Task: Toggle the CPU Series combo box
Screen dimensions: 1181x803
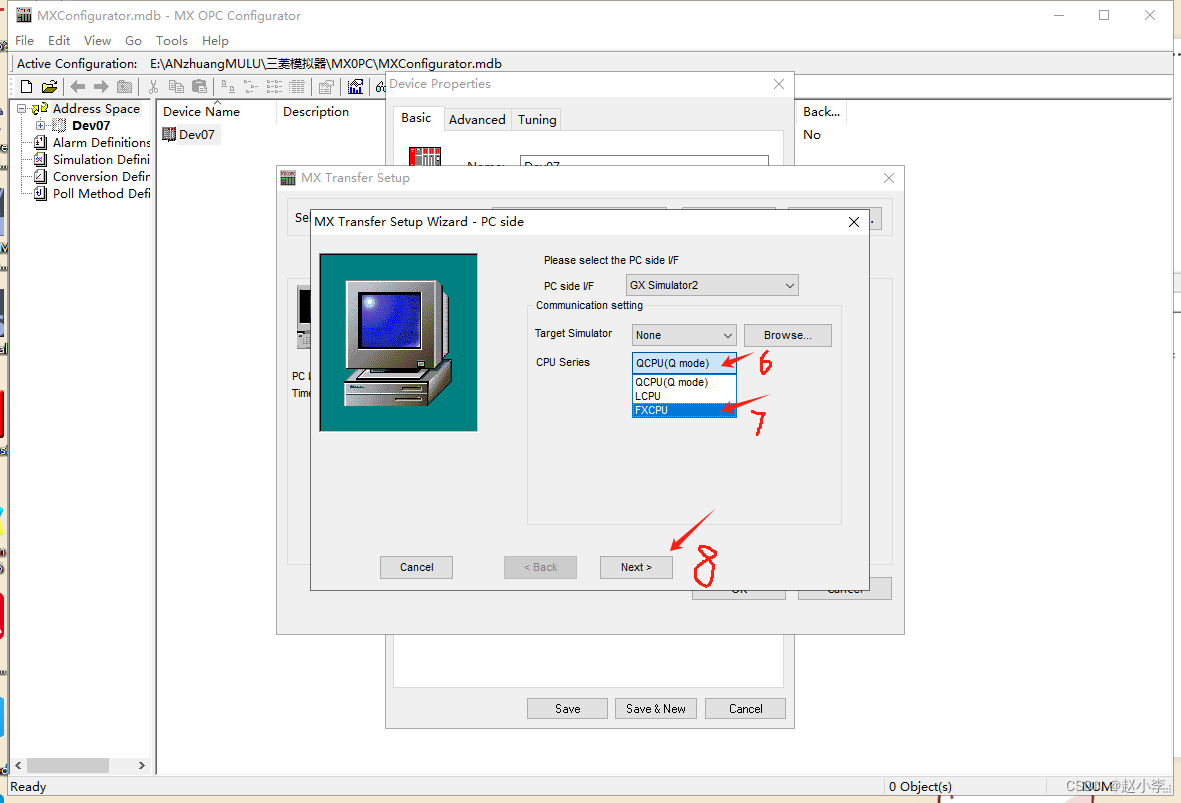Action: (x=684, y=363)
